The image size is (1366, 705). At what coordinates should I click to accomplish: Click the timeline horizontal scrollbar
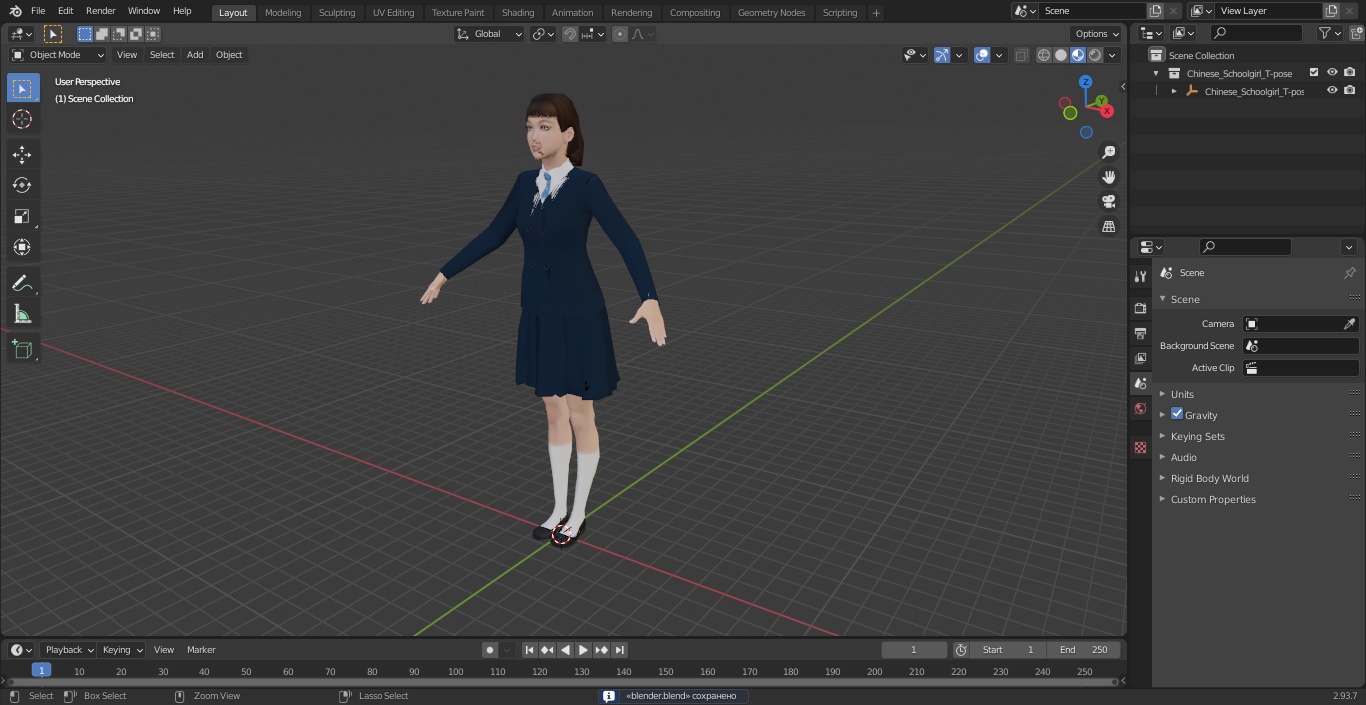pyautogui.click(x=560, y=682)
